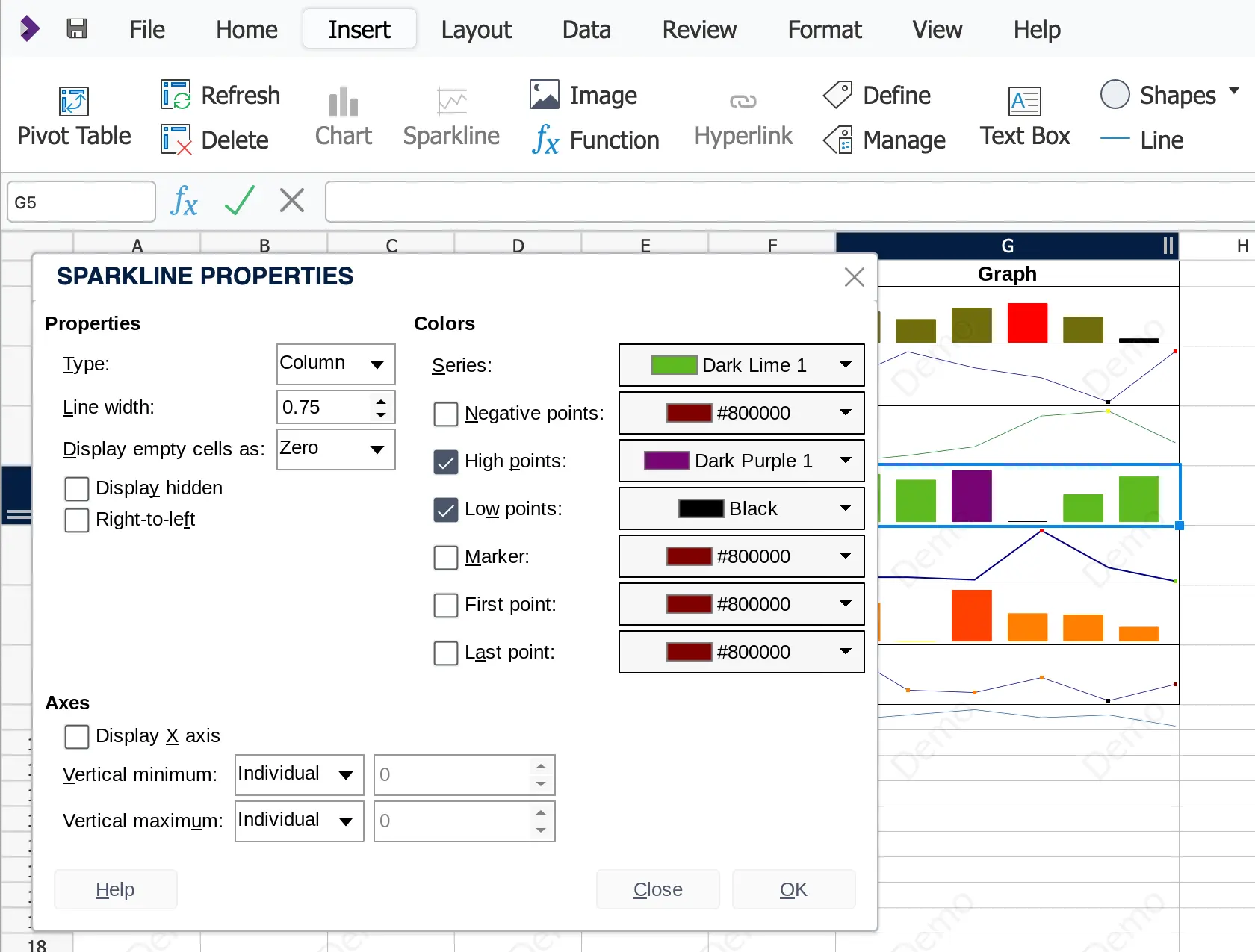Open the Series color picker showing Dark Lime 1
Viewport: 1255px width, 952px height.
(x=740, y=365)
